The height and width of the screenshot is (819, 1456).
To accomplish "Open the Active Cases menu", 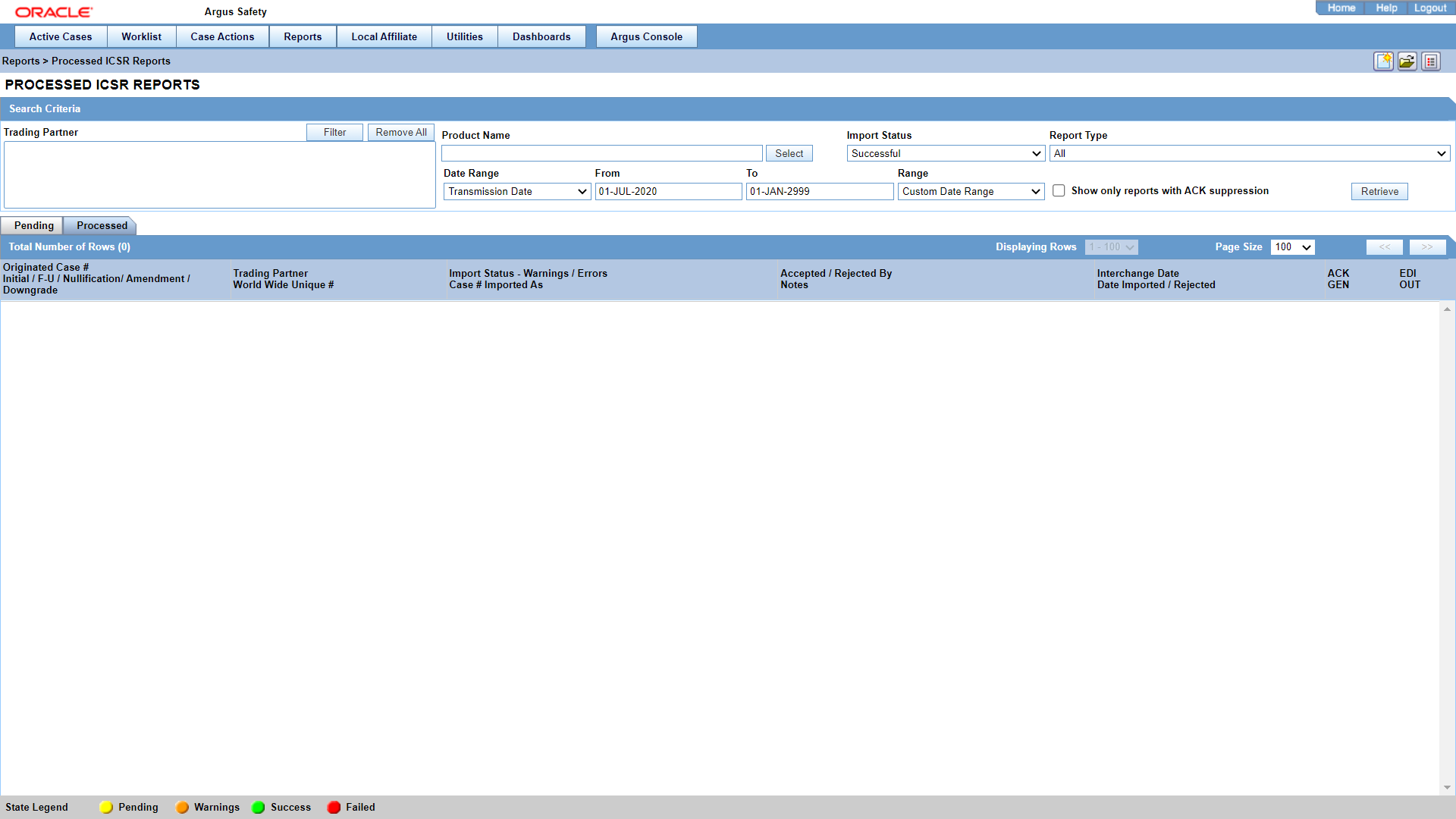I will [61, 36].
